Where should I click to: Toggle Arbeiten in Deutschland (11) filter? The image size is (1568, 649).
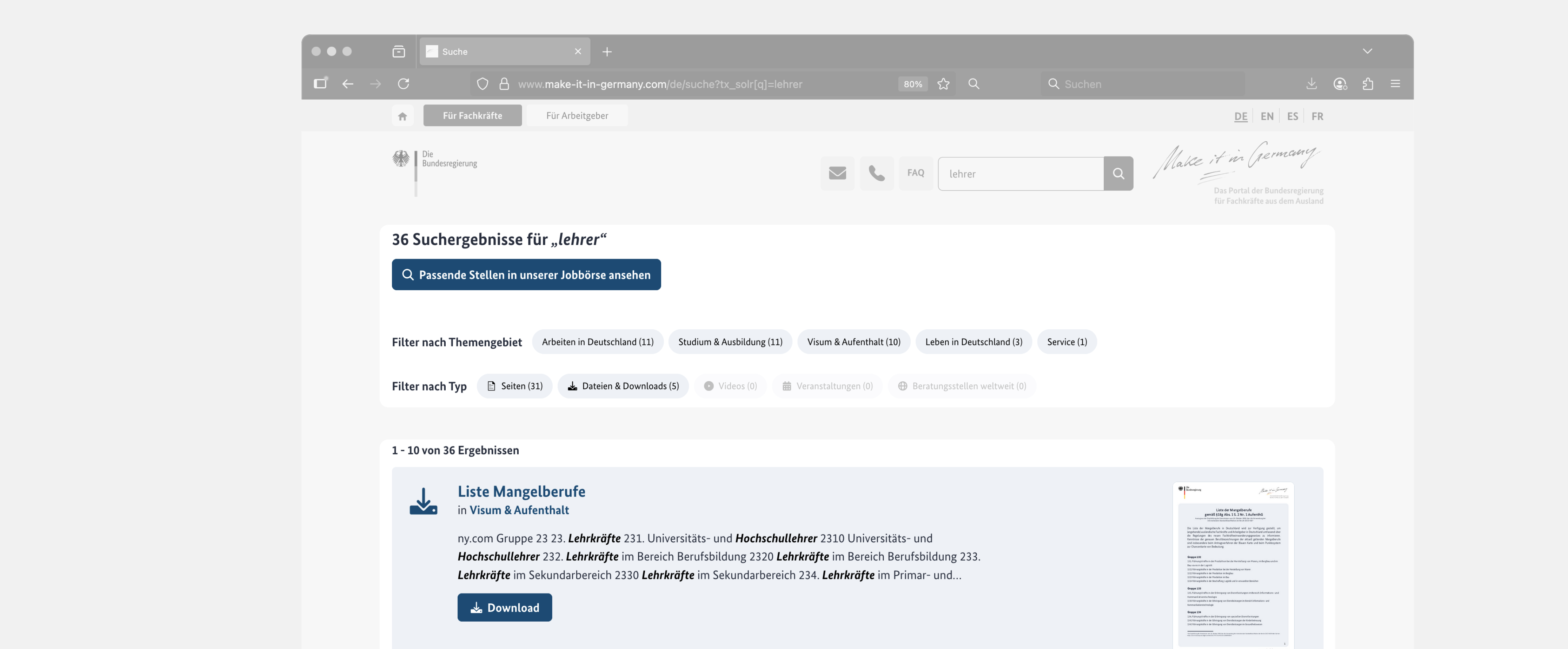click(597, 342)
